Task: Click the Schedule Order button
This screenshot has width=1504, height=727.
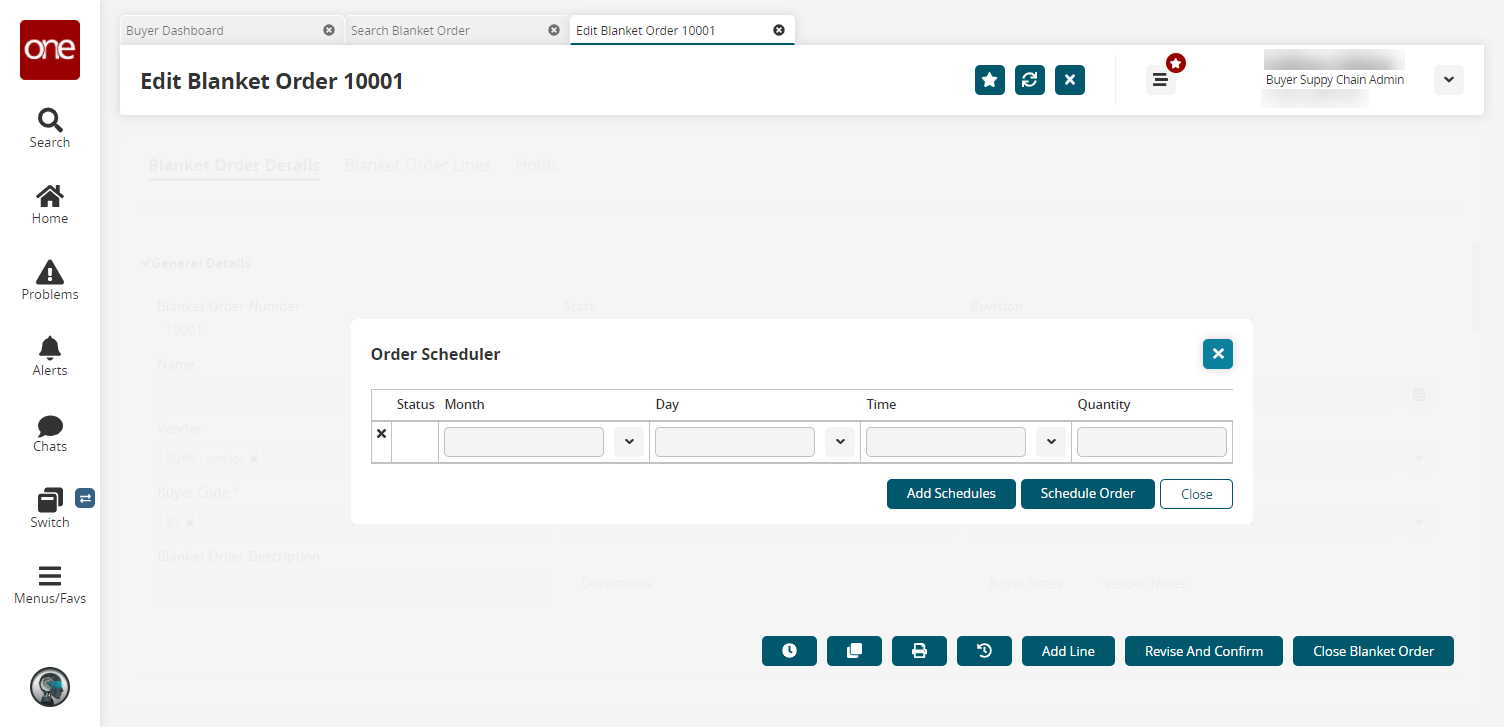Action: [1088, 494]
